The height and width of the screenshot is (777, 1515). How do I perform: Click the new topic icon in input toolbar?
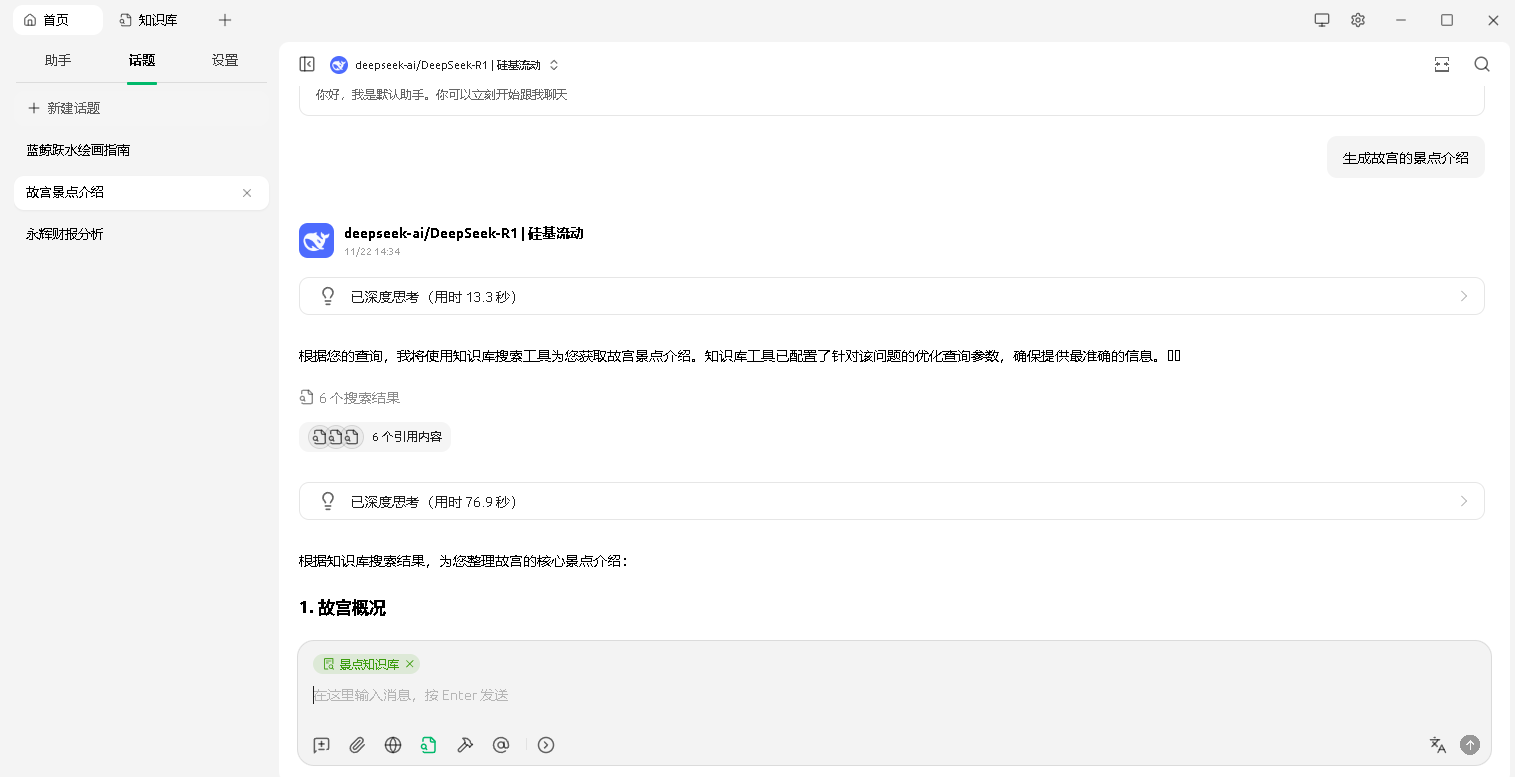(x=321, y=745)
